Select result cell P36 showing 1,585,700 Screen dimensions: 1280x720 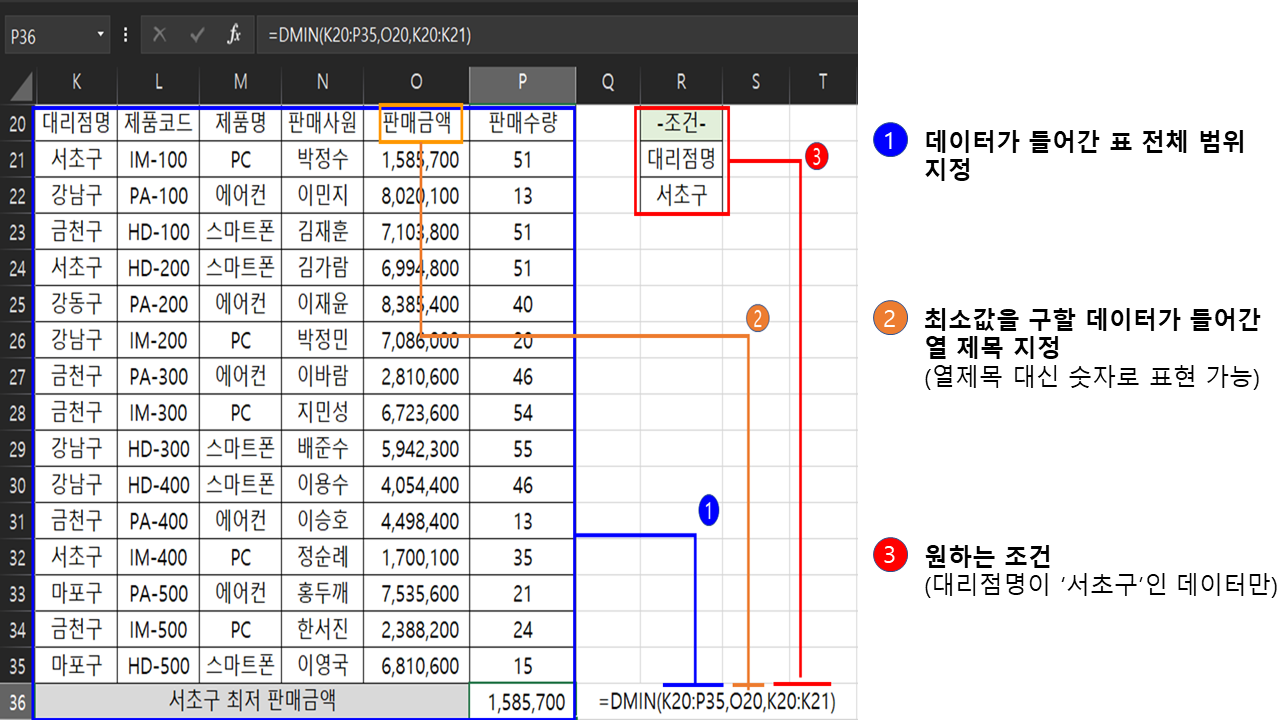[x=523, y=702]
